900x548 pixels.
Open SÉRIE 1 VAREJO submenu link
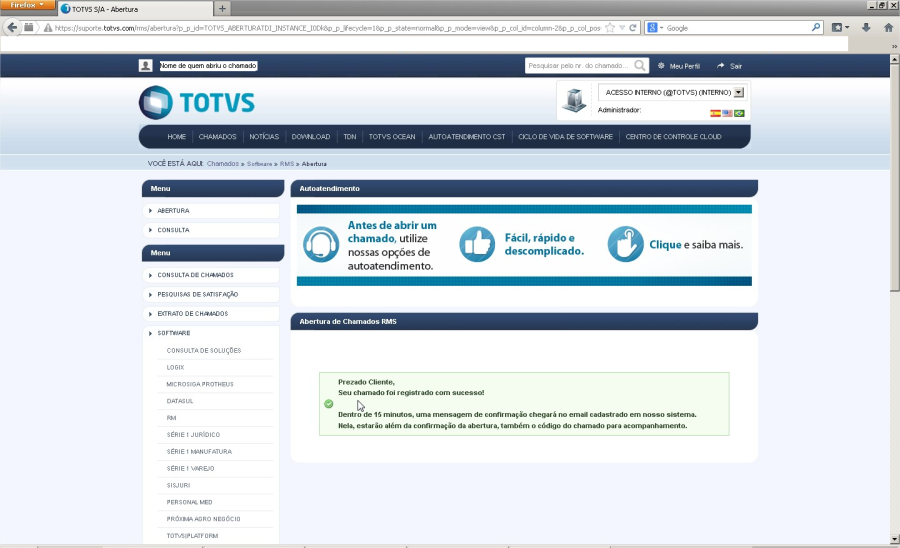(x=191, y=469)
